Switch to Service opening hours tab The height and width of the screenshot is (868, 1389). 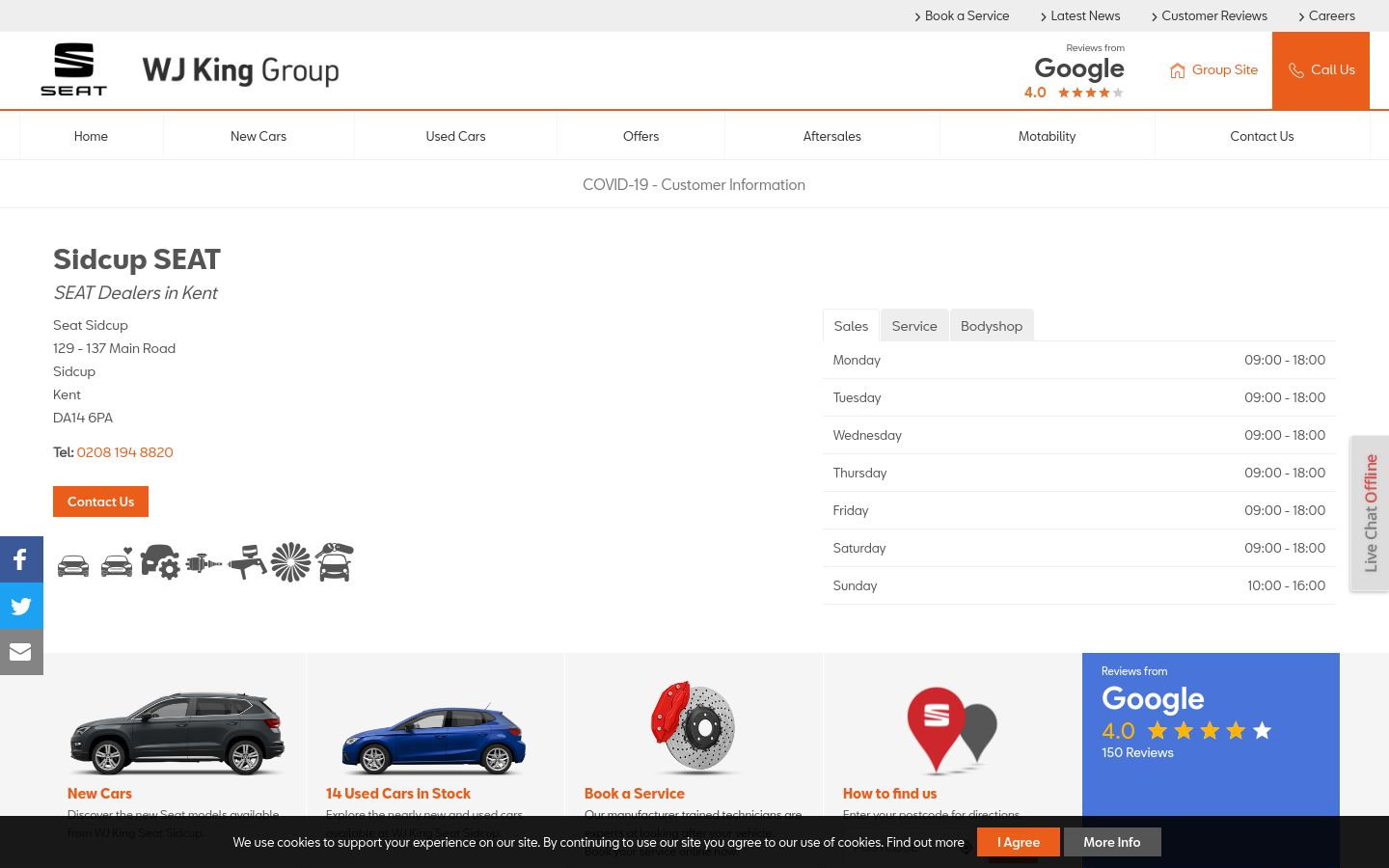click(x=914, y=326)
